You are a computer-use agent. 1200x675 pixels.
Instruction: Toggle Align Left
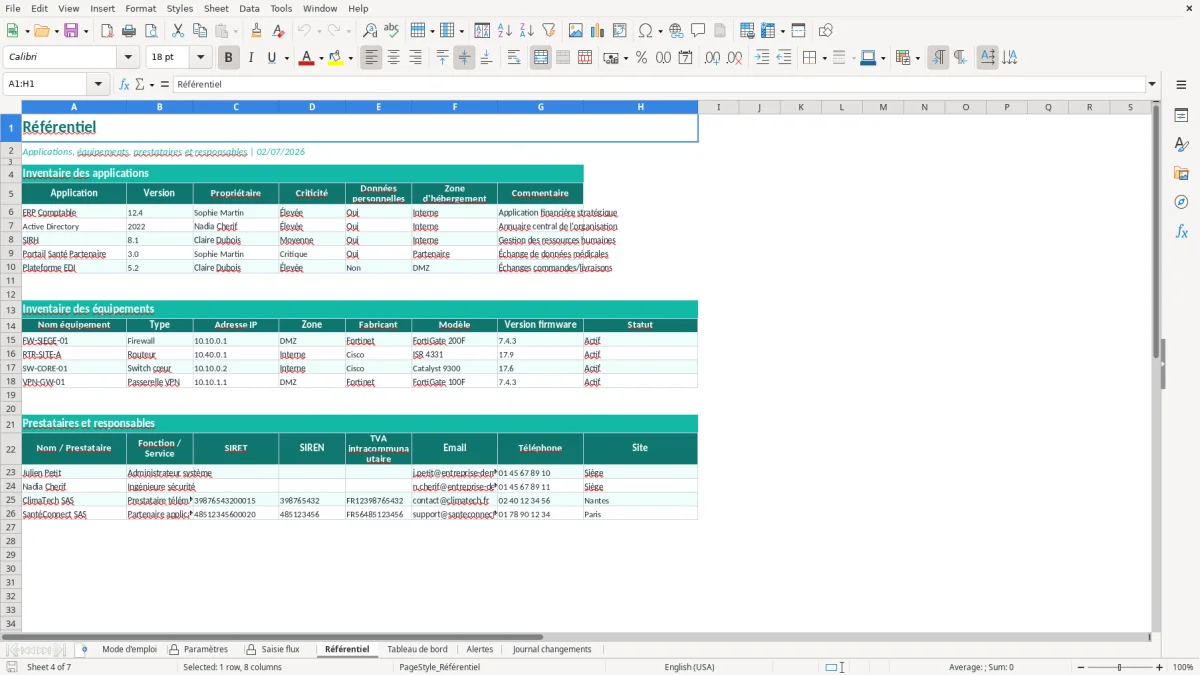coord(371,58)
